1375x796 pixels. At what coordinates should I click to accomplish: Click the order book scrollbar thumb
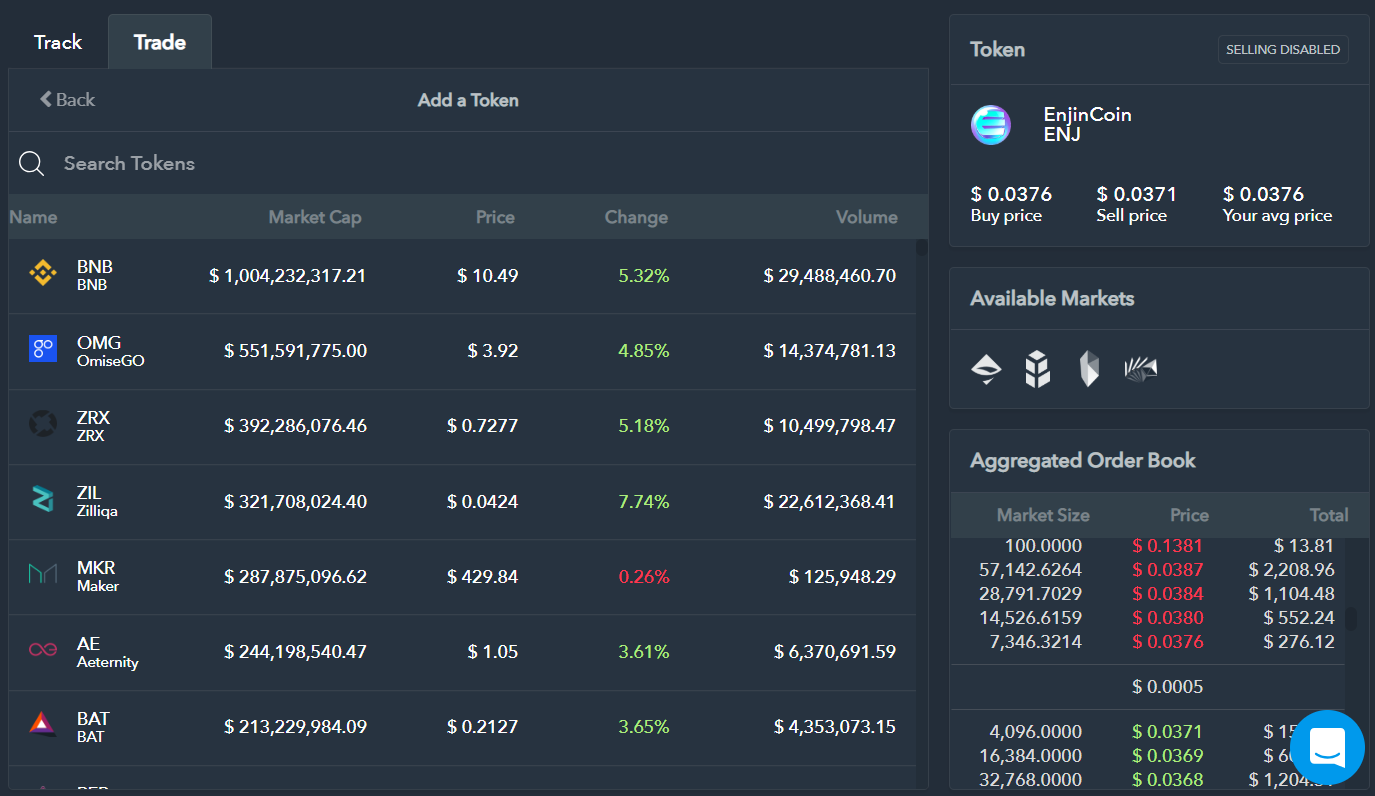tap(1351, 619)
